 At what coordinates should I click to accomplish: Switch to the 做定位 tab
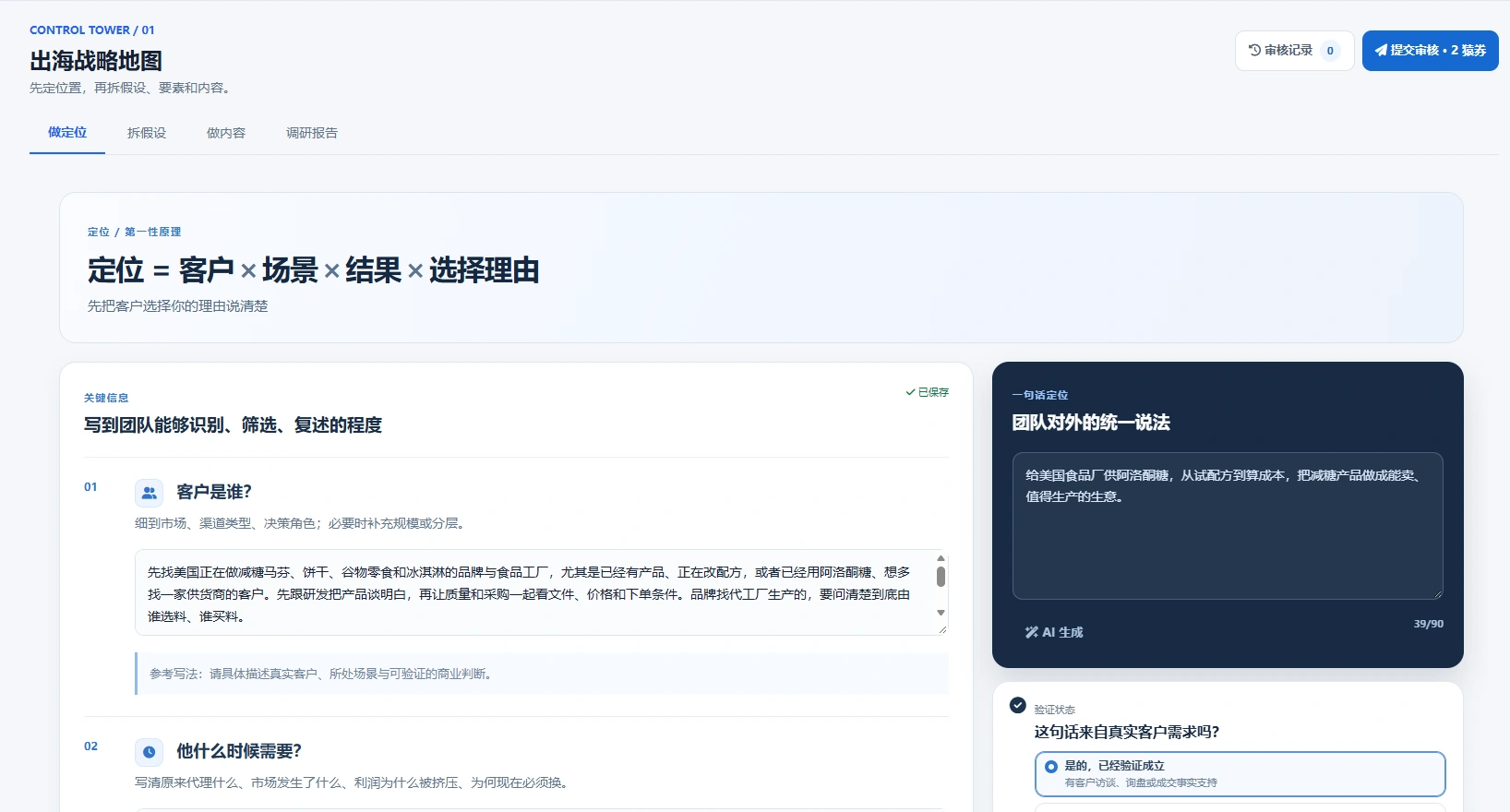tap(67, 133)
